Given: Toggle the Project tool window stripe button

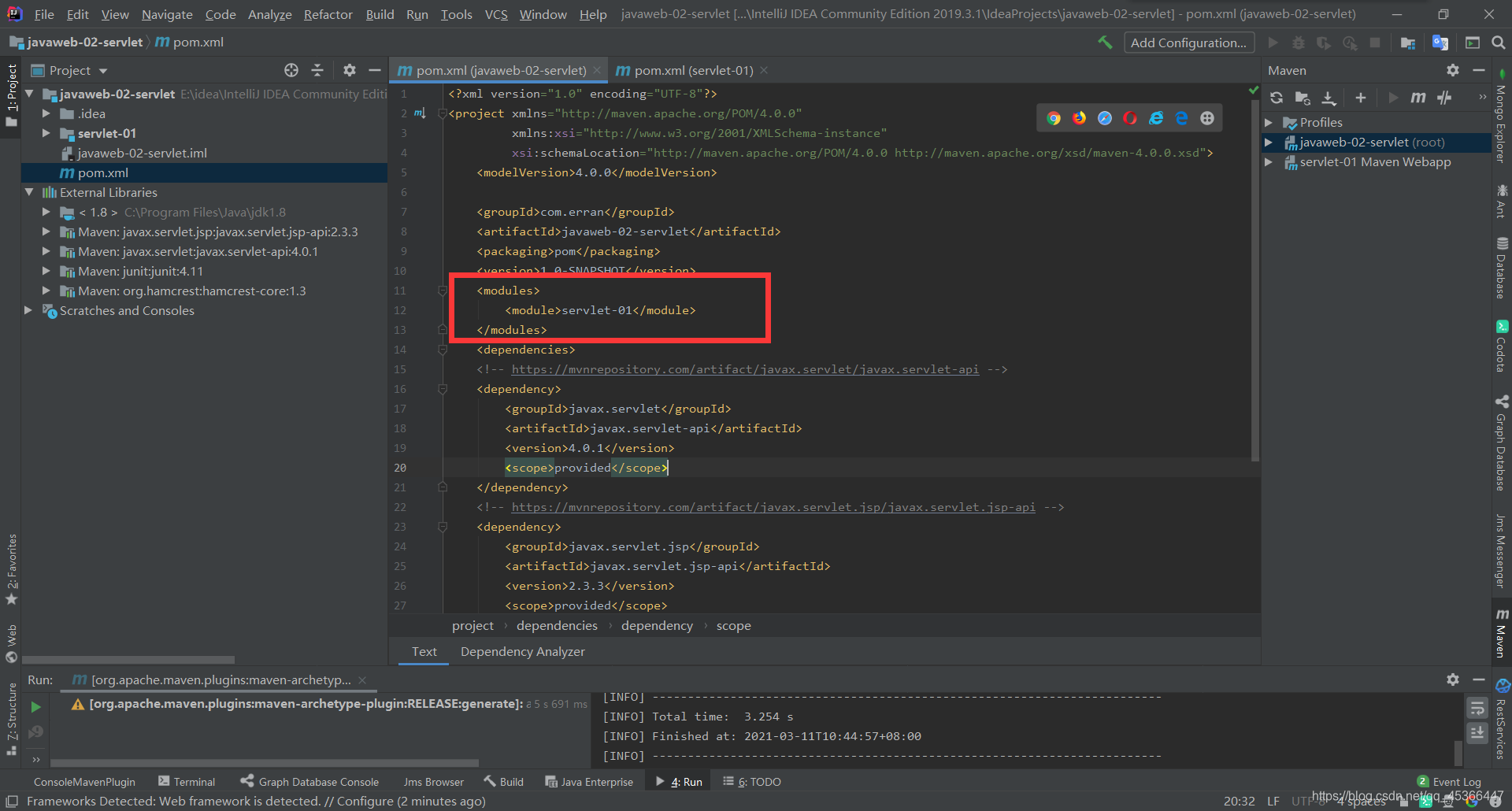Looking at the screenshot, I should (x=11, y=96).
